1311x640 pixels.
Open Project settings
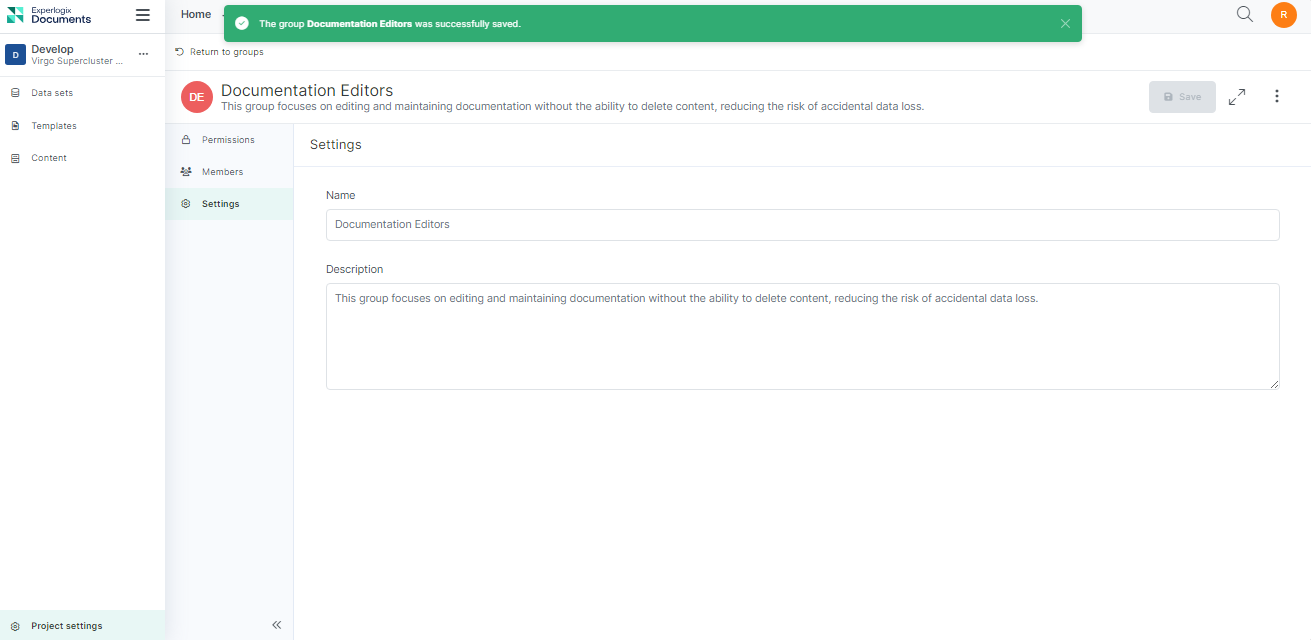pyautogui.click(x=66, y=626)
